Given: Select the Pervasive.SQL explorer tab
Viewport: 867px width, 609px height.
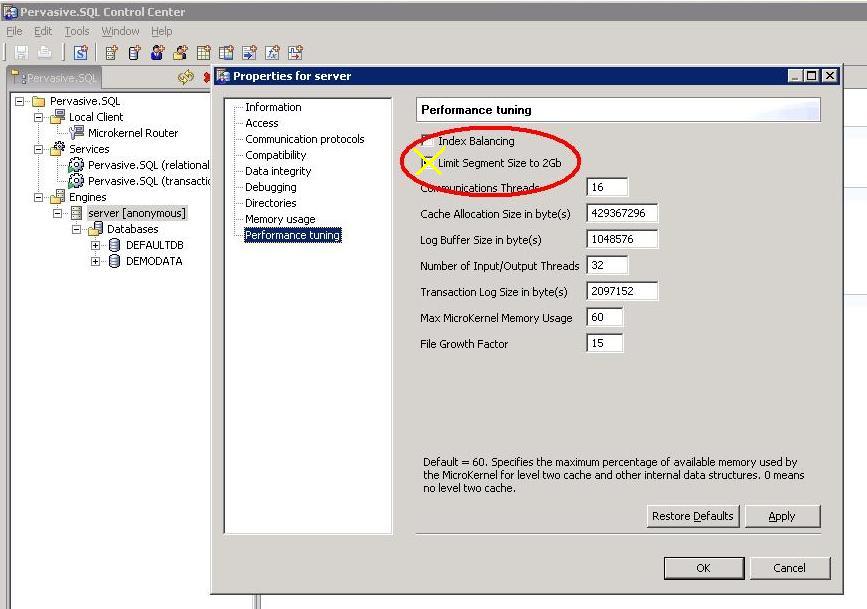Looking at the screenshot, I should point(54,78).
